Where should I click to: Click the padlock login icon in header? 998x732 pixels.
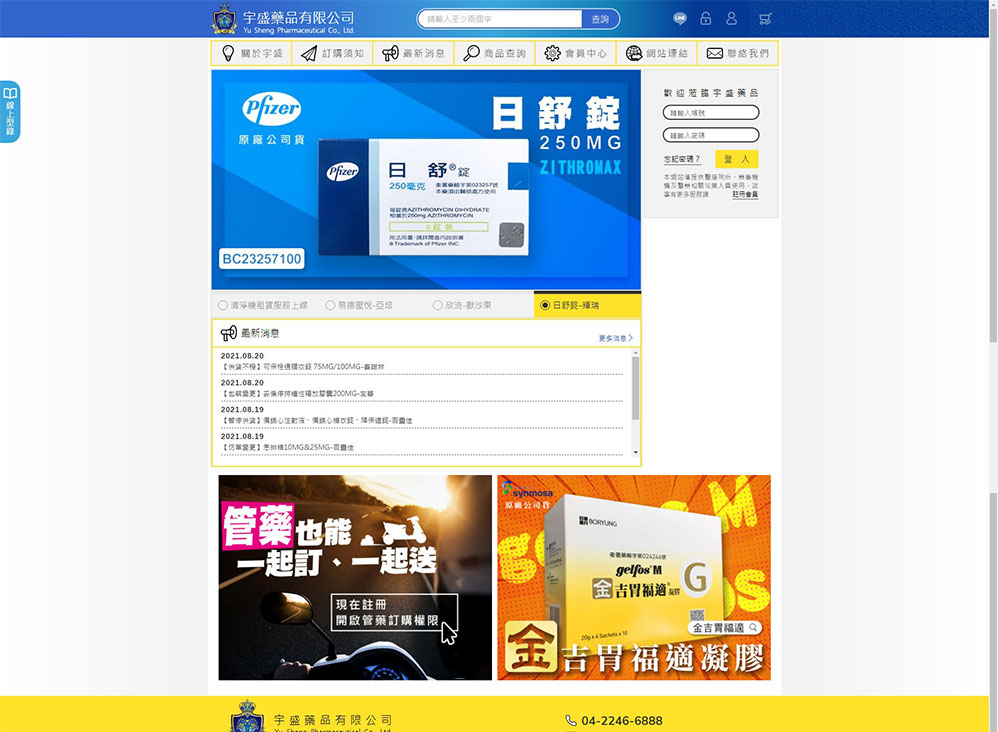tap(705, 18)
